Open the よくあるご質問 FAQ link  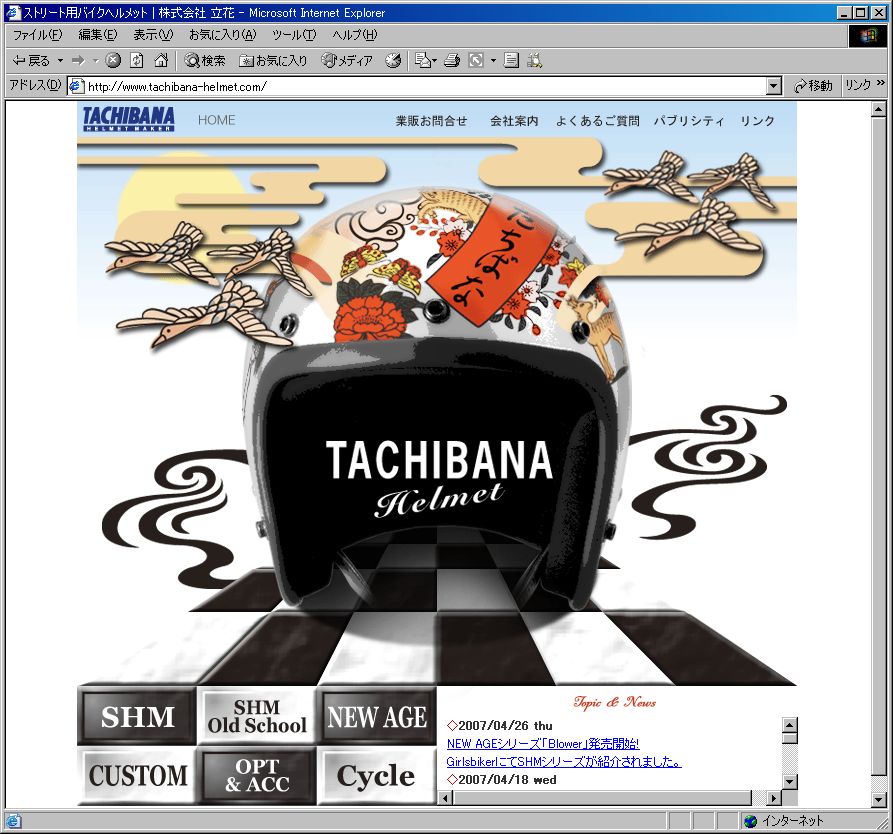597,121
